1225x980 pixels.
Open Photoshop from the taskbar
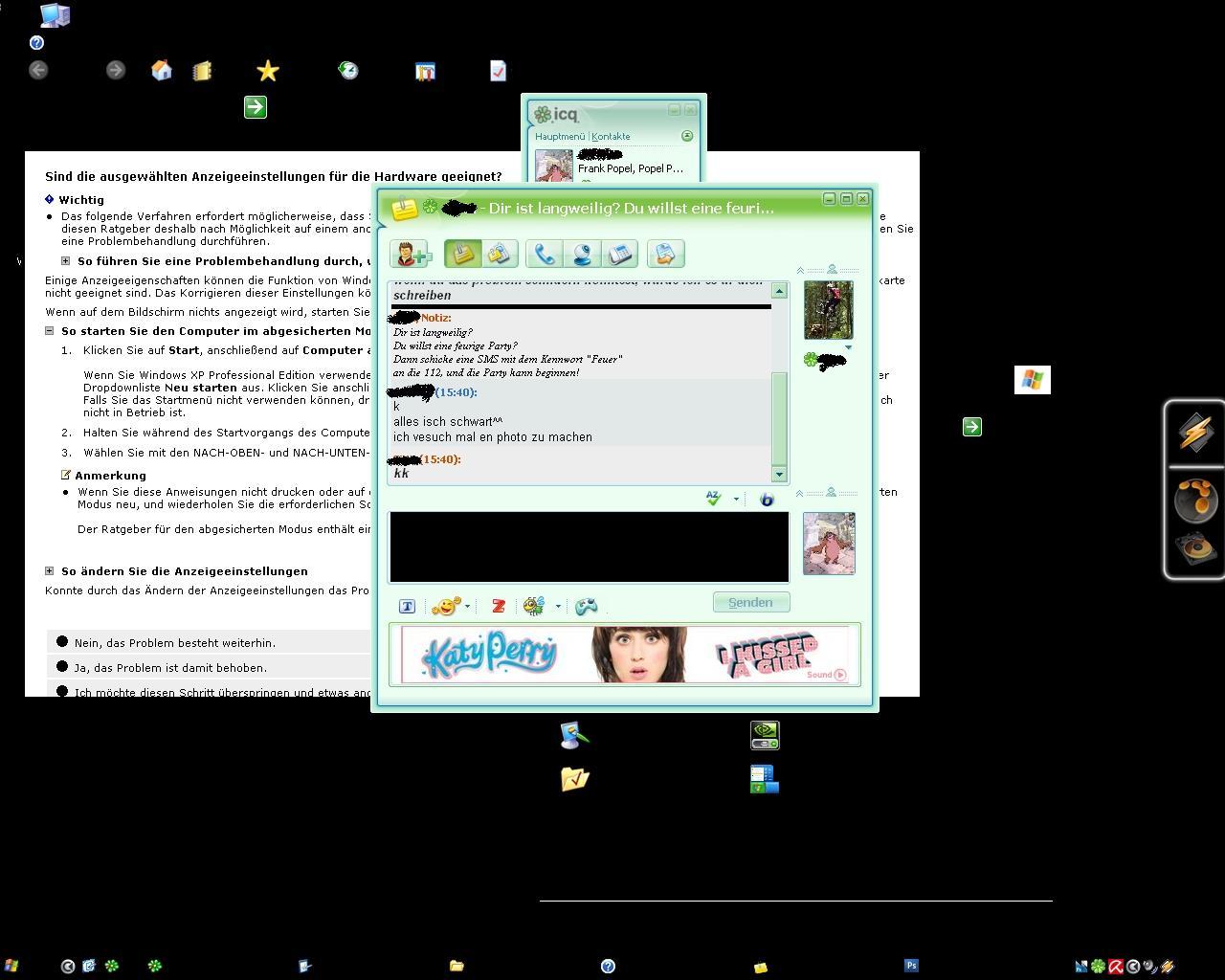point(911,966)
